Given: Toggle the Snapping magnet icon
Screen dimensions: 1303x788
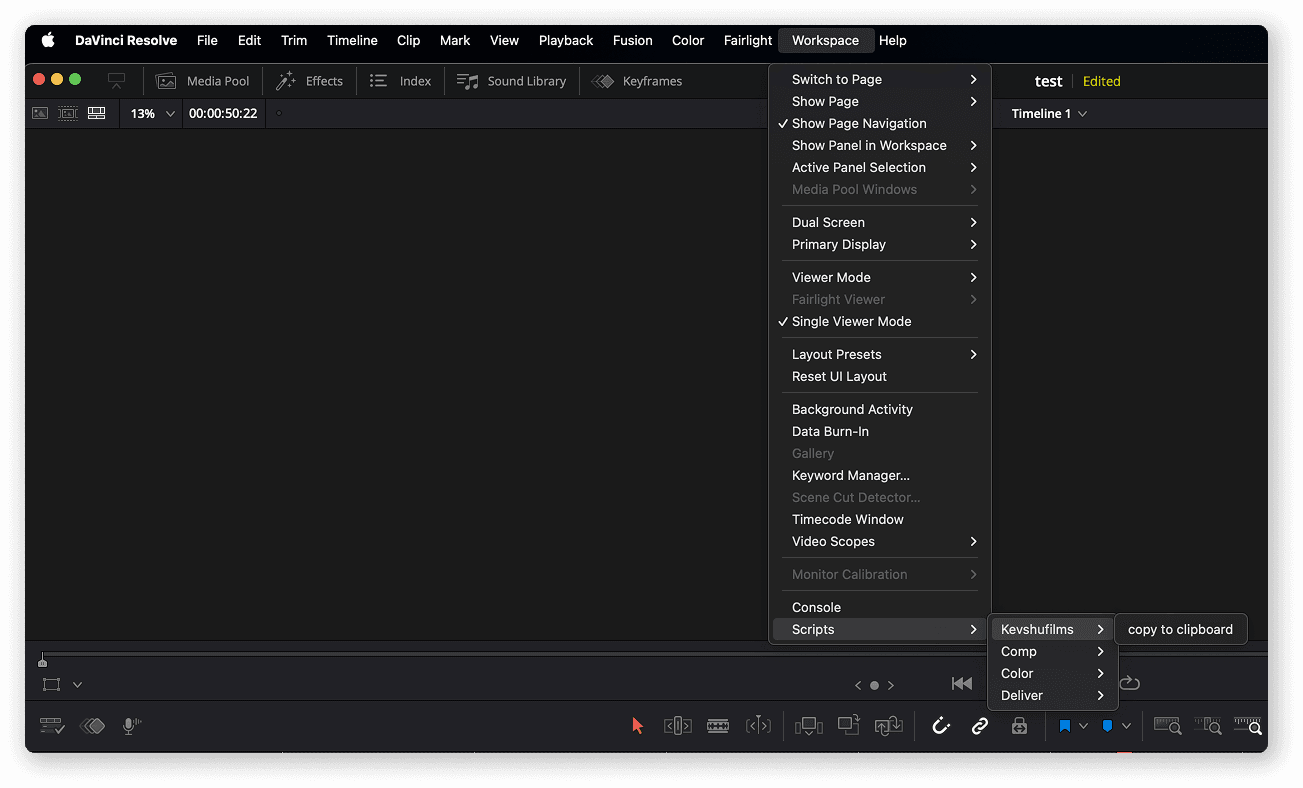Looking at the screenshot, I should pos(941,726).
